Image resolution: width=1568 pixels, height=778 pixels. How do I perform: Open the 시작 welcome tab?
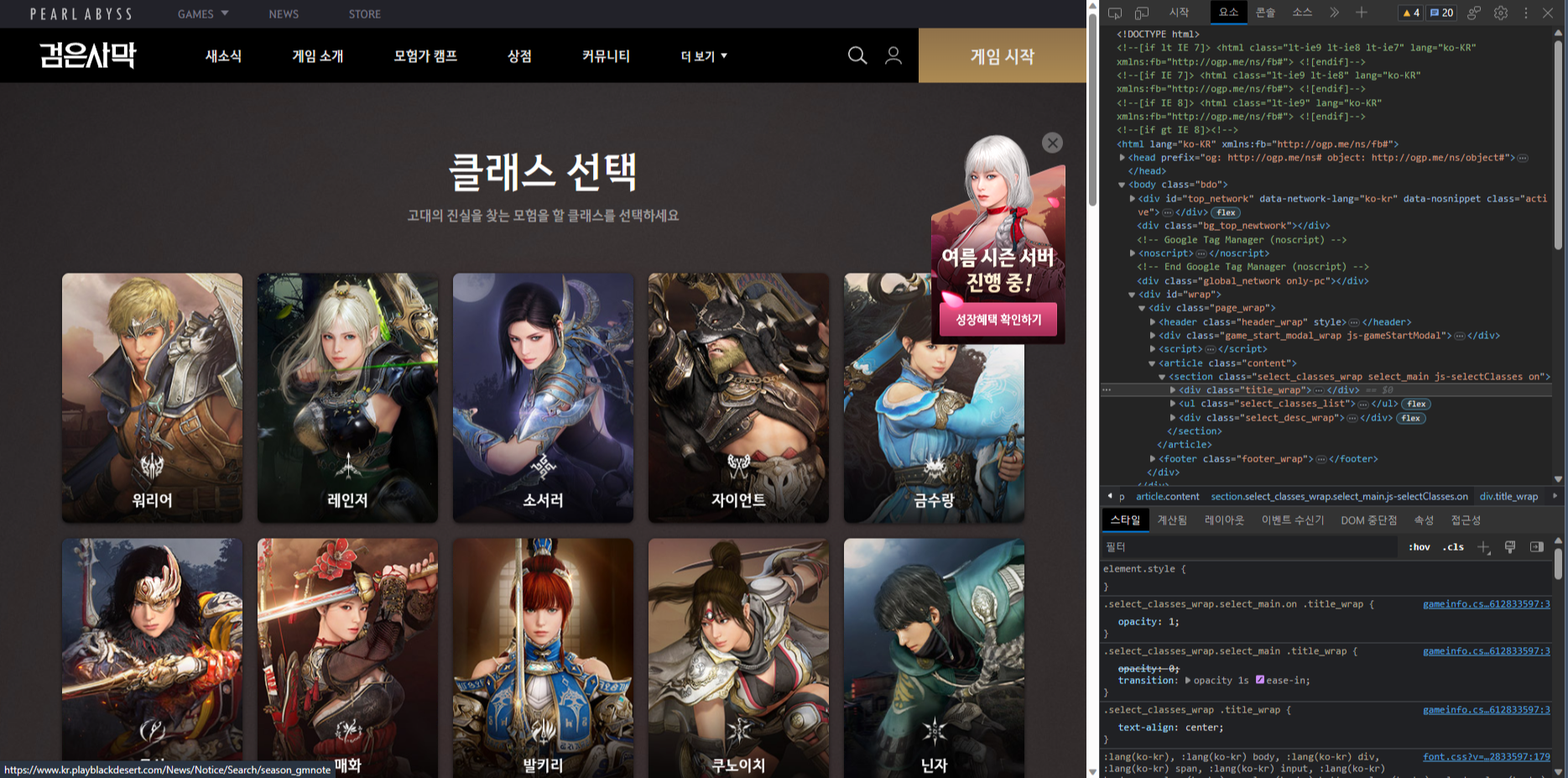[x=1179, y=13]
